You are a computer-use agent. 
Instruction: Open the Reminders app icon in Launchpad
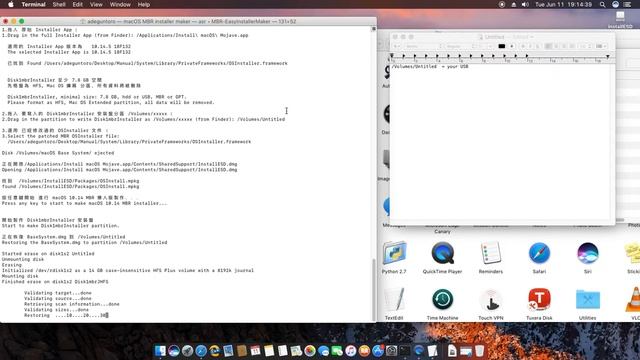tap(491, 253)
